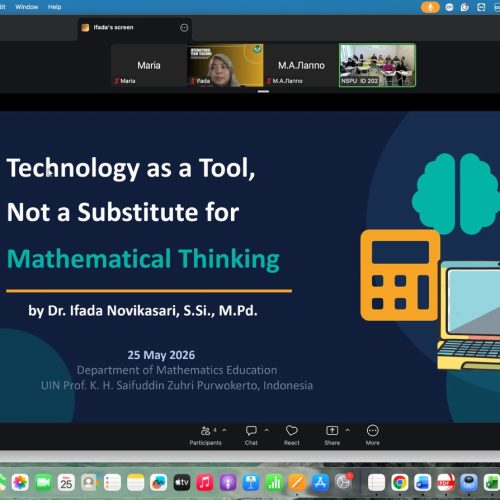Viewport: 500px width, 500px height.
Task: Open Contacts from the dock
Action: 89,482
